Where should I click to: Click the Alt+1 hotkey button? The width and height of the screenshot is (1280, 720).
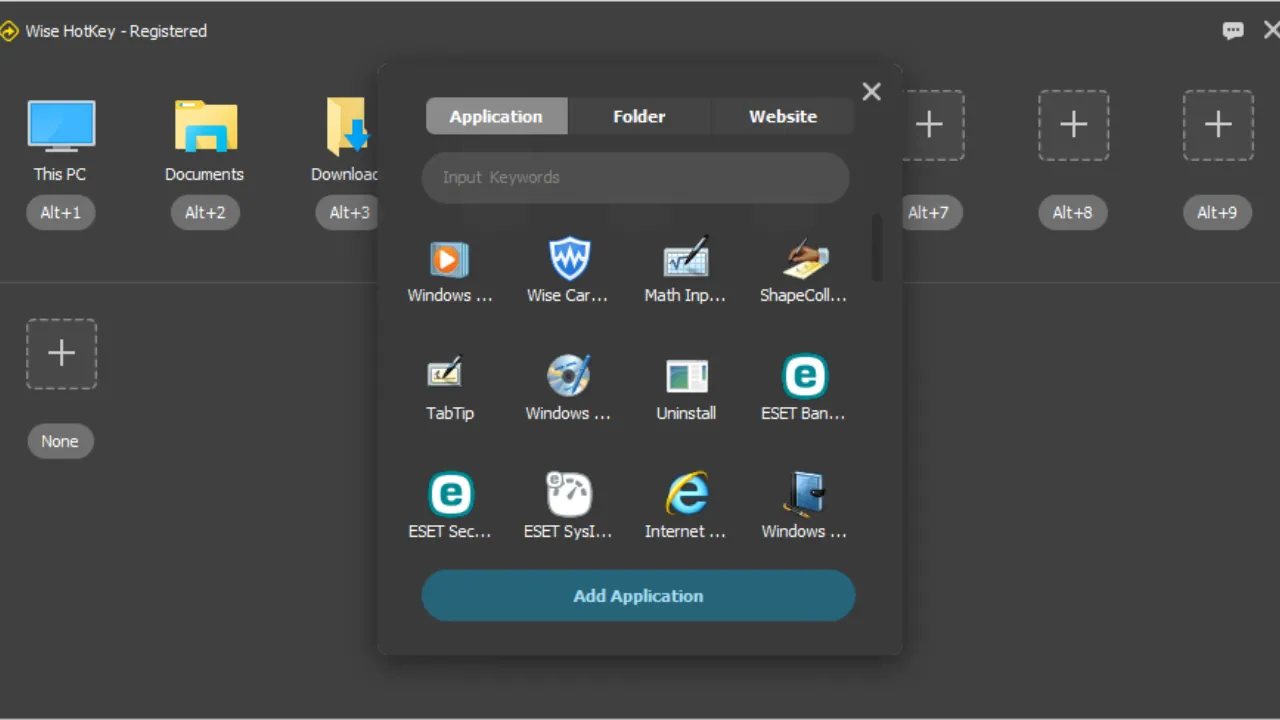pyautogui.click(x=61, y=212)
